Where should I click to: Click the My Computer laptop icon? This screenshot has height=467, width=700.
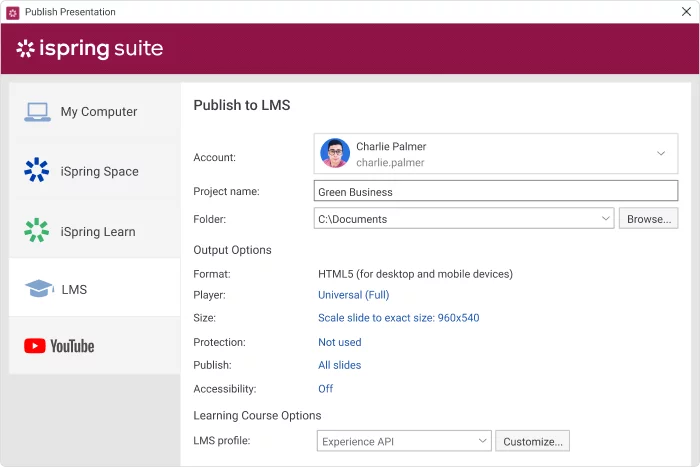37,112
